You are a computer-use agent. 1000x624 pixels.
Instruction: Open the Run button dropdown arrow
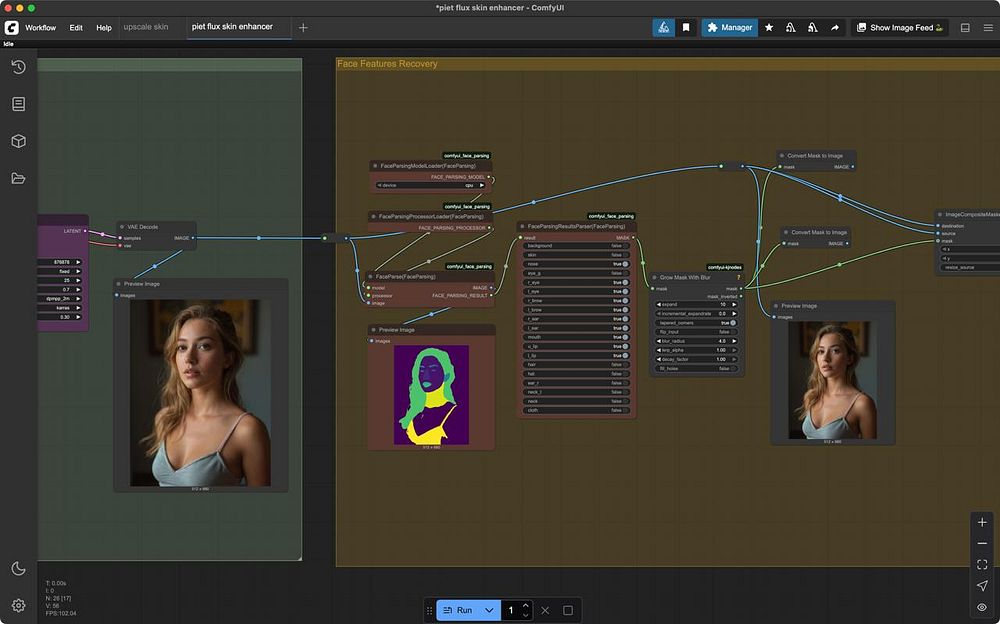click(x=489, y=610)
